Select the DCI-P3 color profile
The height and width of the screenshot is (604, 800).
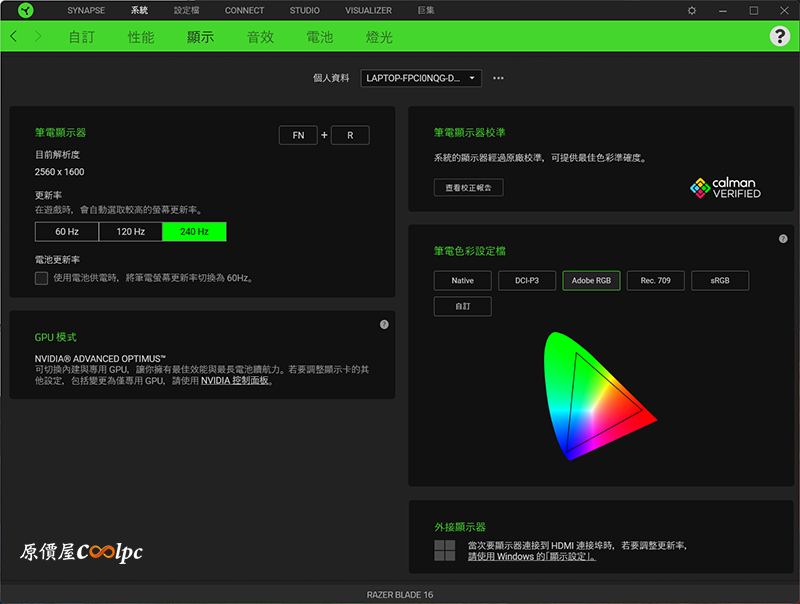coord(527,281)
